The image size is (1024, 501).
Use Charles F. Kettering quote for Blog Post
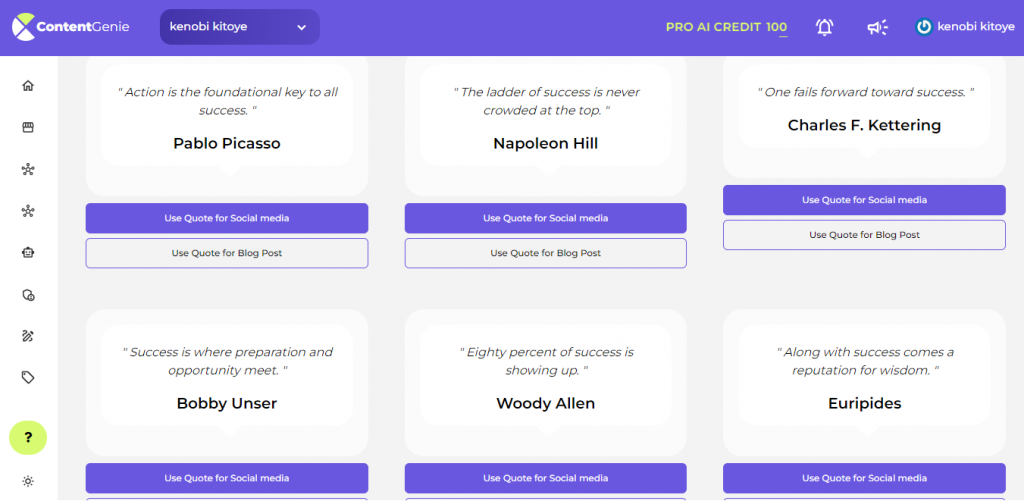pos(864,234)
